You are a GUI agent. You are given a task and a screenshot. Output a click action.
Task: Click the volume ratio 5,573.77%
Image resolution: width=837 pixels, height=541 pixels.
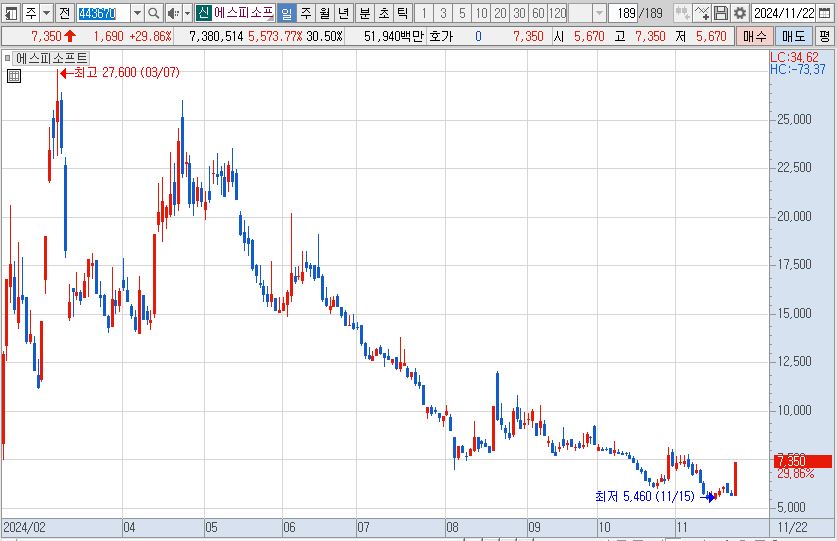coord(275,36)
